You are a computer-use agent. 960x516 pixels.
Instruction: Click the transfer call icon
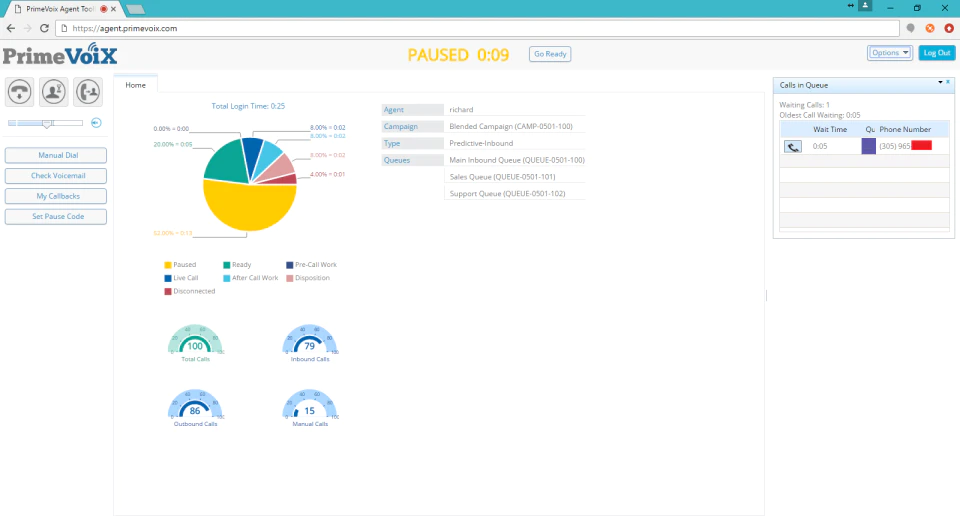tap(88, 92)
